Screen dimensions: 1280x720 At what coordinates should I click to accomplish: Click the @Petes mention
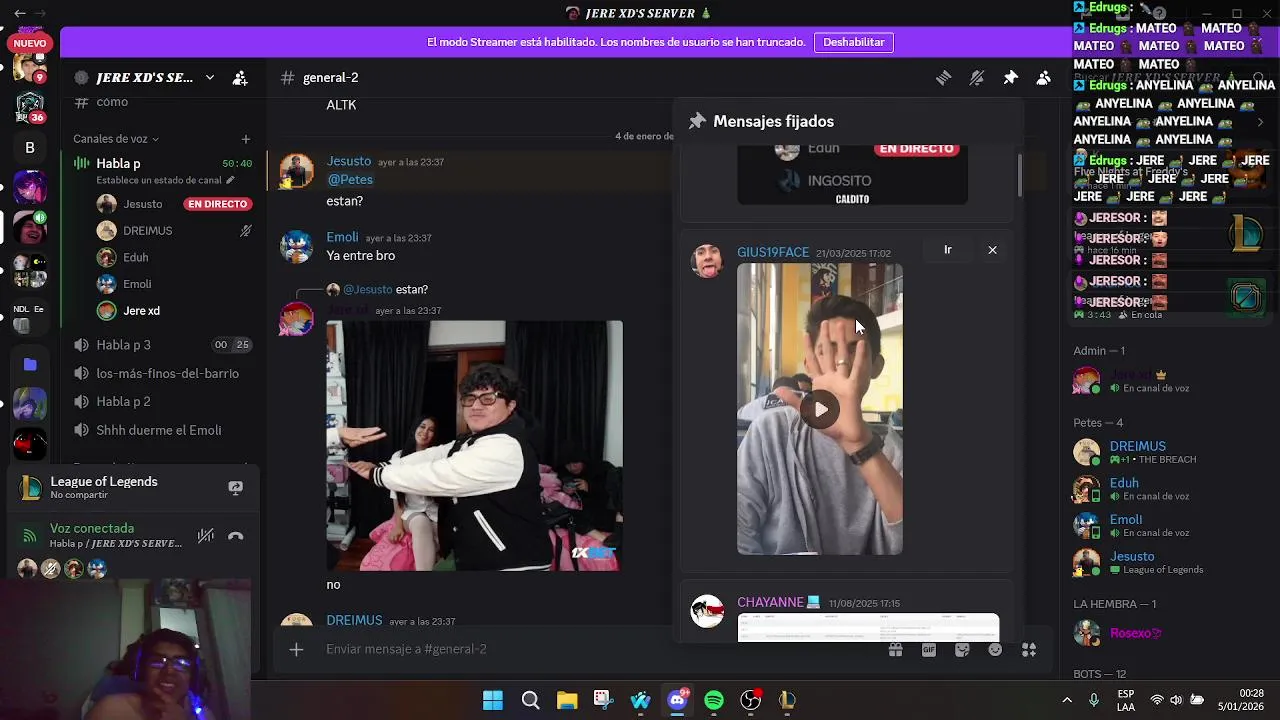(350, 180)
